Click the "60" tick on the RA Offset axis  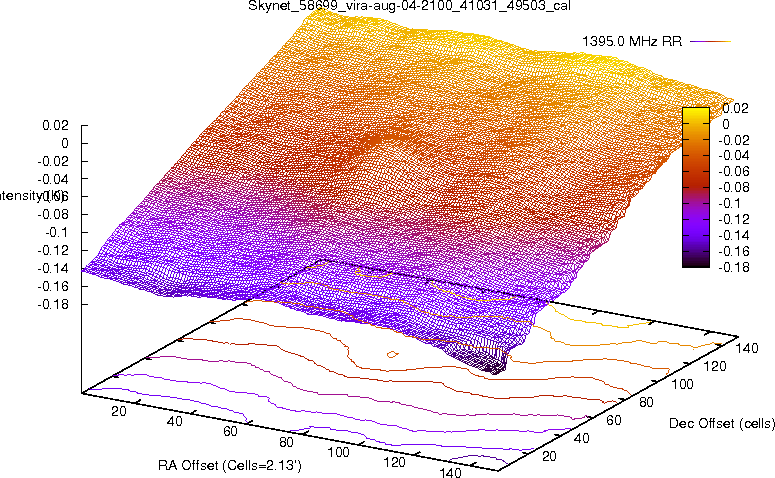(230, 432)
